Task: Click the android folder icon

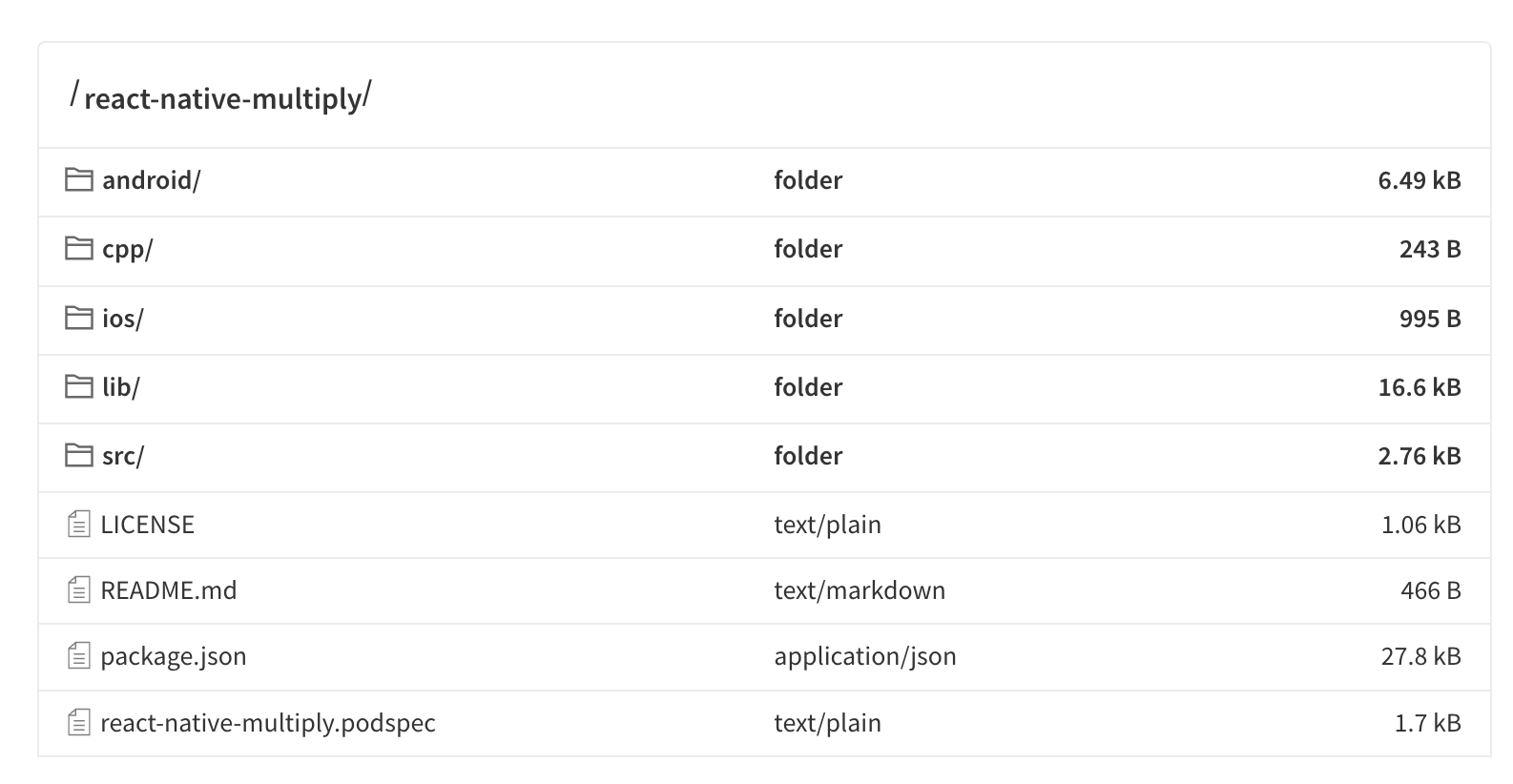Action: [78, 179]
